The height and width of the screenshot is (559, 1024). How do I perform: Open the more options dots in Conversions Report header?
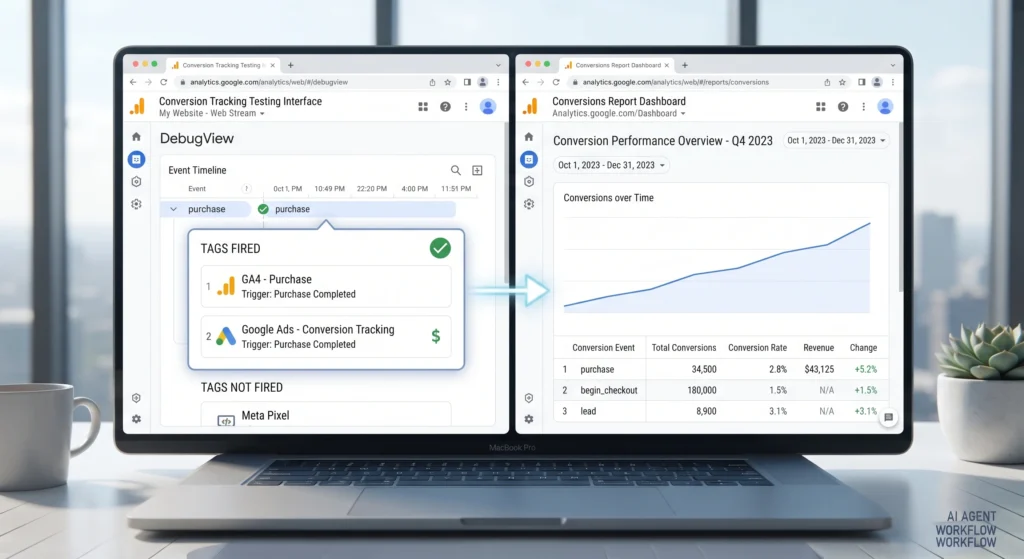click(x=863, y=106)
